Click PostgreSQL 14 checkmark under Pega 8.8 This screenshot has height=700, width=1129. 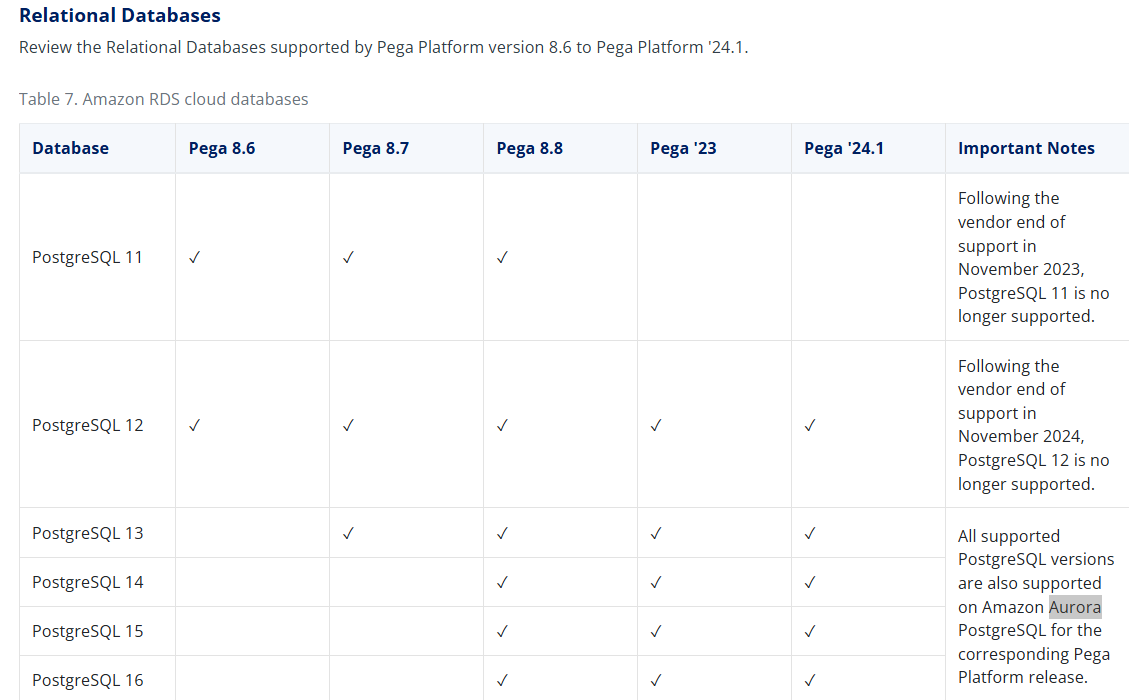tap(503, 582)
